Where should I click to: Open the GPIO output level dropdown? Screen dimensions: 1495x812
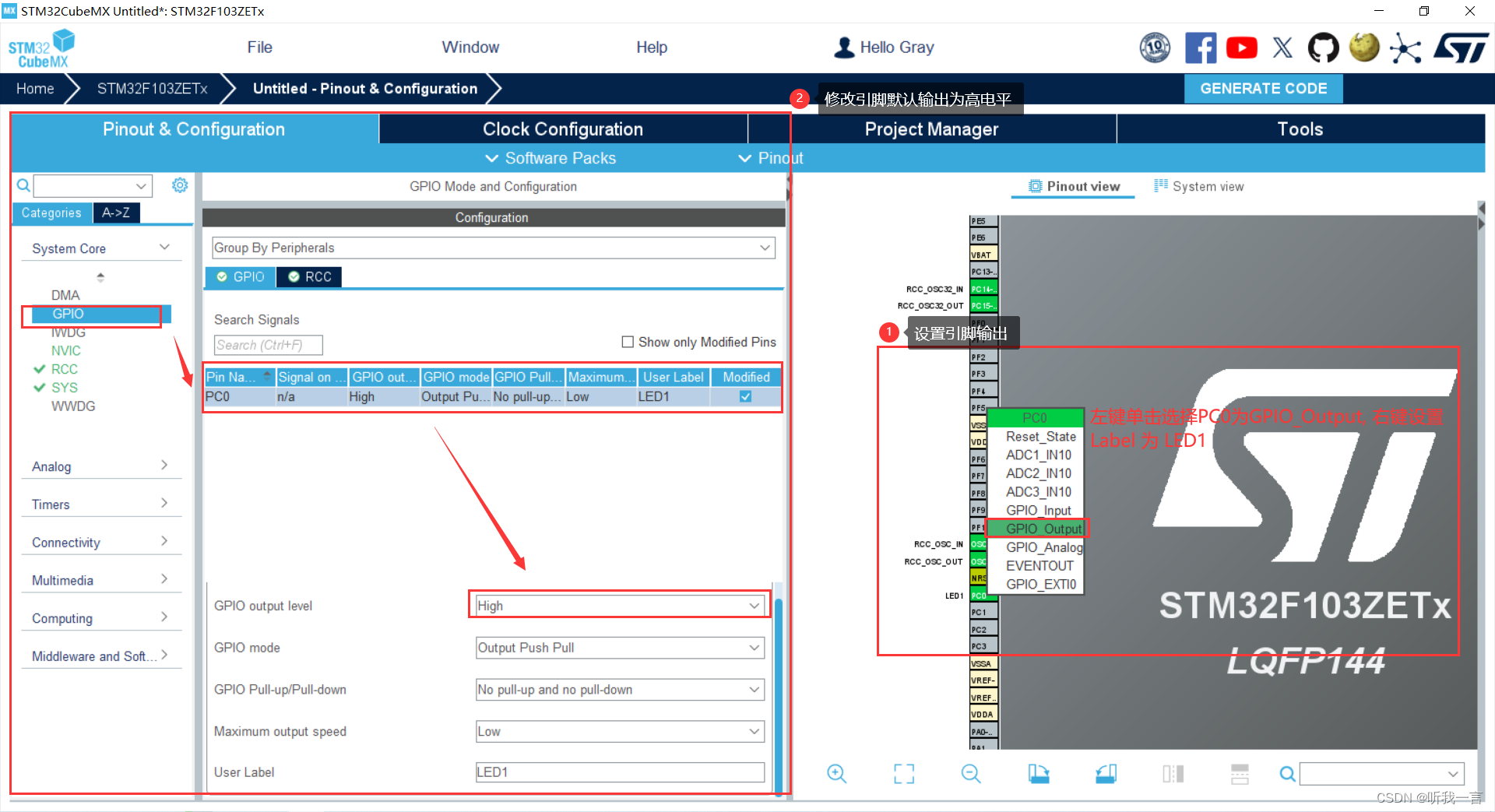pyautogui.click(x=619, y=606)
